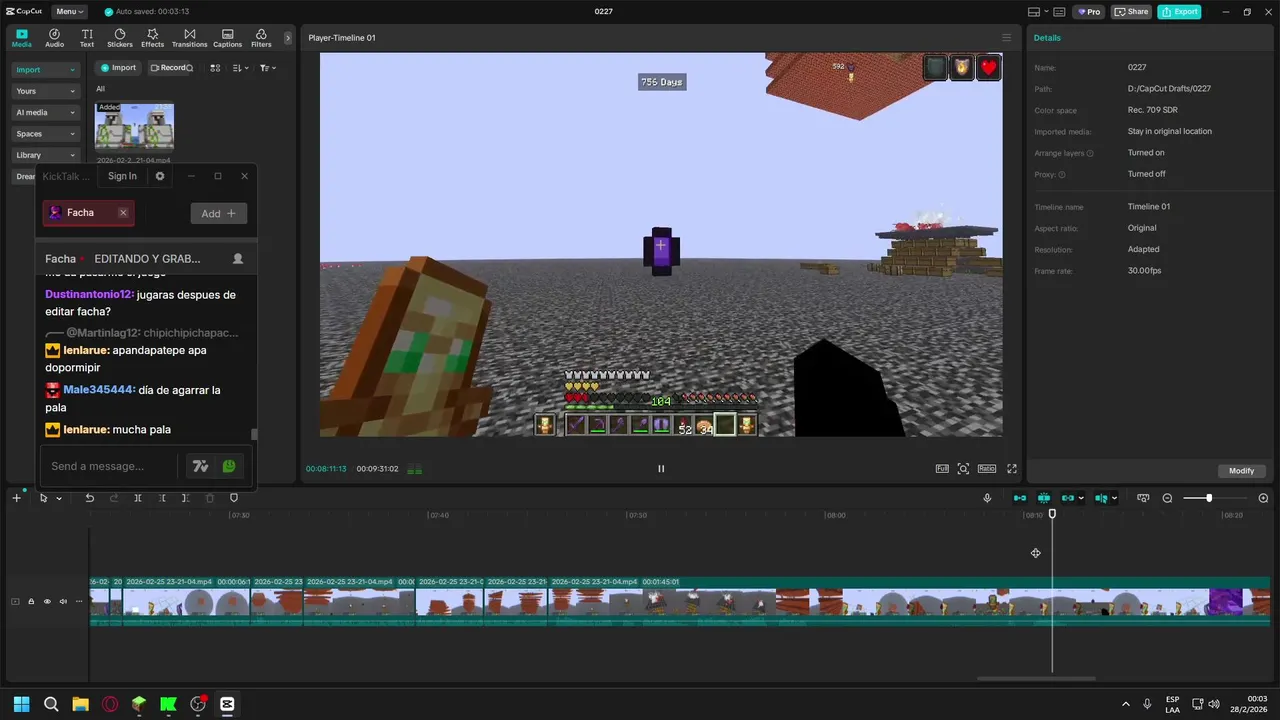Toggle preview axis on timeline
Screen dimensions: 1280x720
point(1101,498)
